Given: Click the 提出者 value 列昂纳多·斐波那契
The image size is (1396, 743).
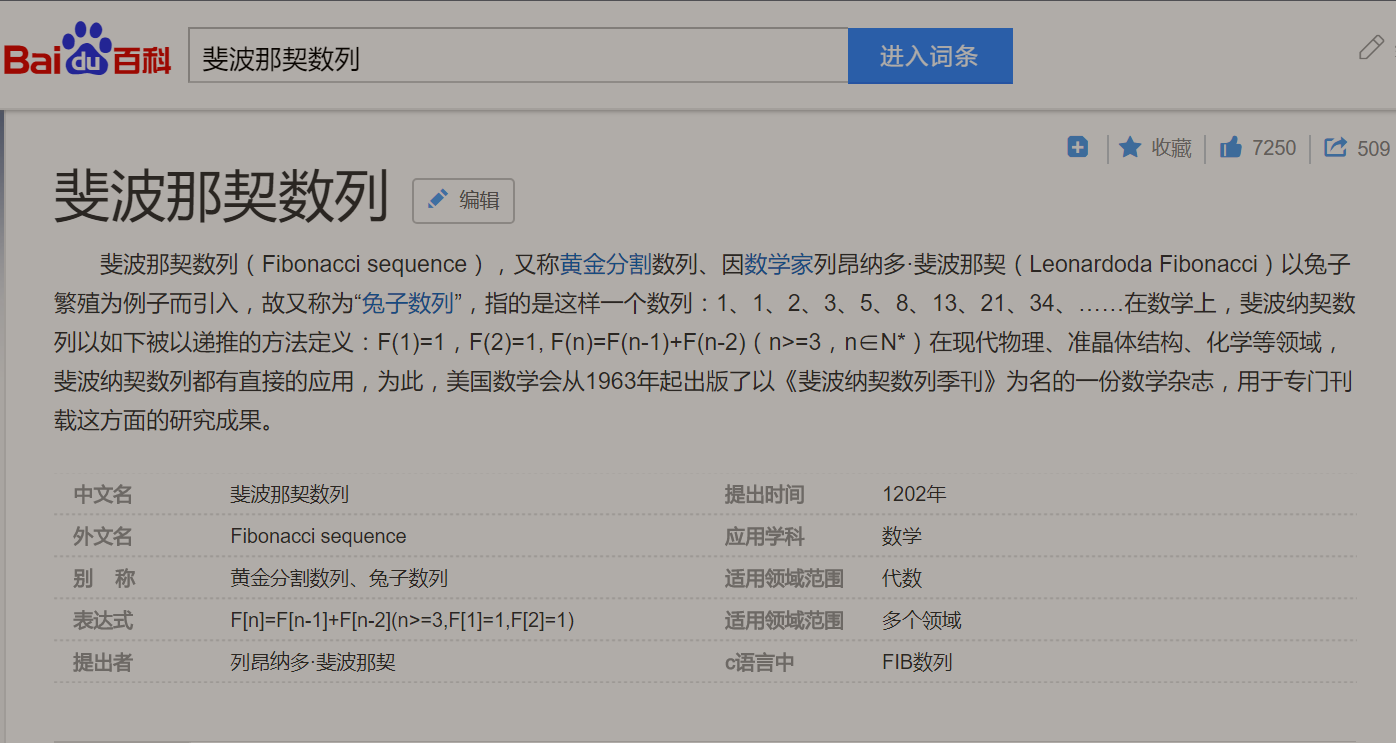Looking at the screenshot, I should click(313, 662).
